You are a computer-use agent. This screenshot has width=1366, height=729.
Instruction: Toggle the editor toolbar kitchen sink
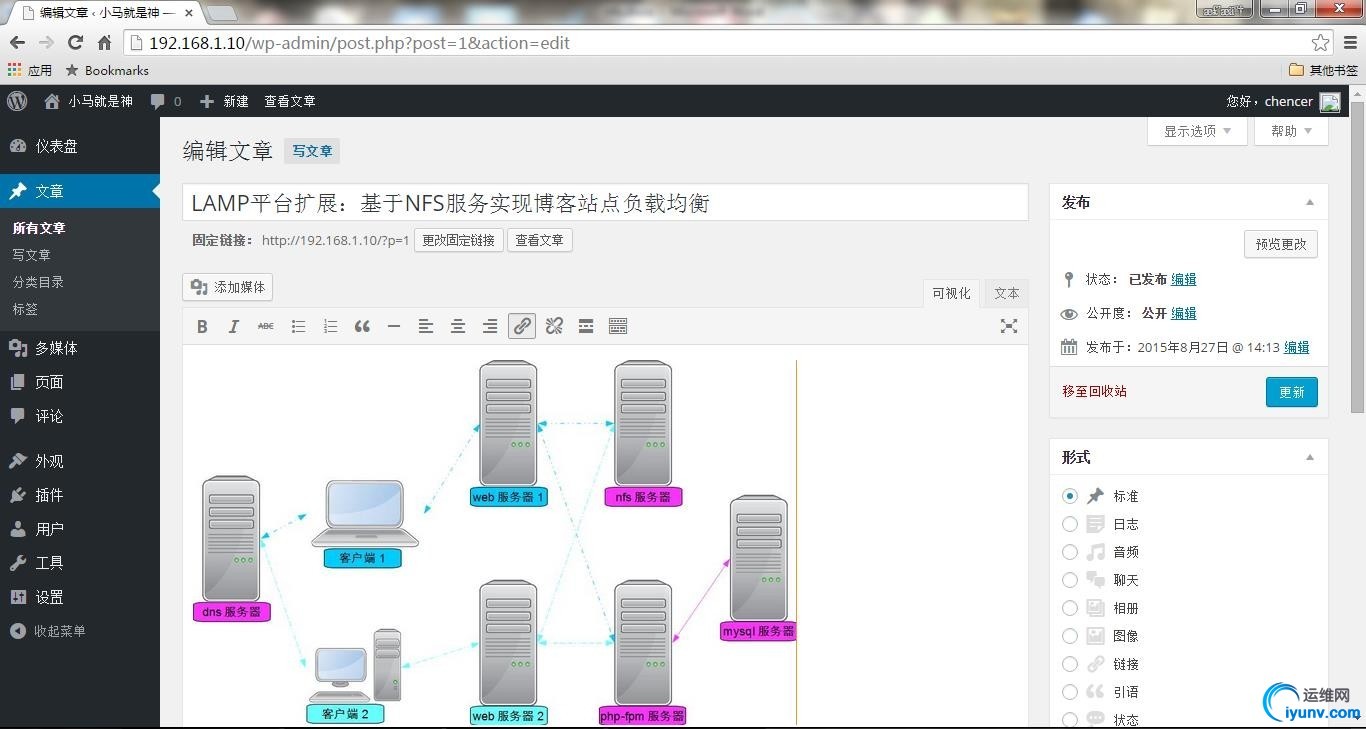pyautogui.click(x=618, y=326)
